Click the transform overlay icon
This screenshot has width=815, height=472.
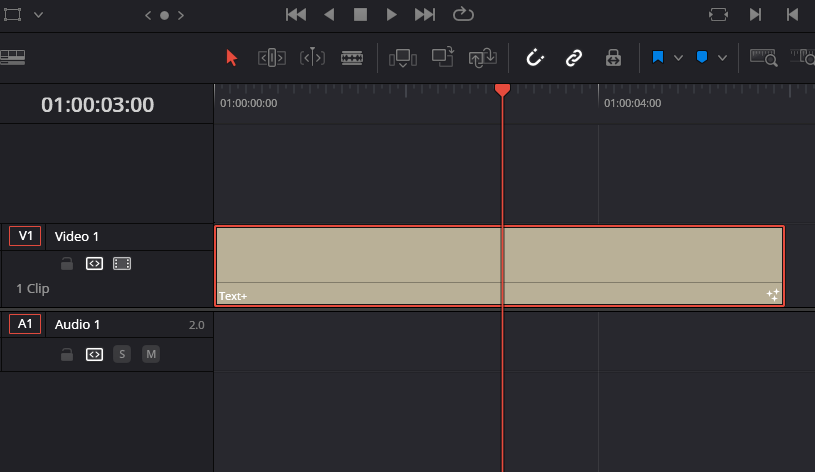tap(12, 15)
